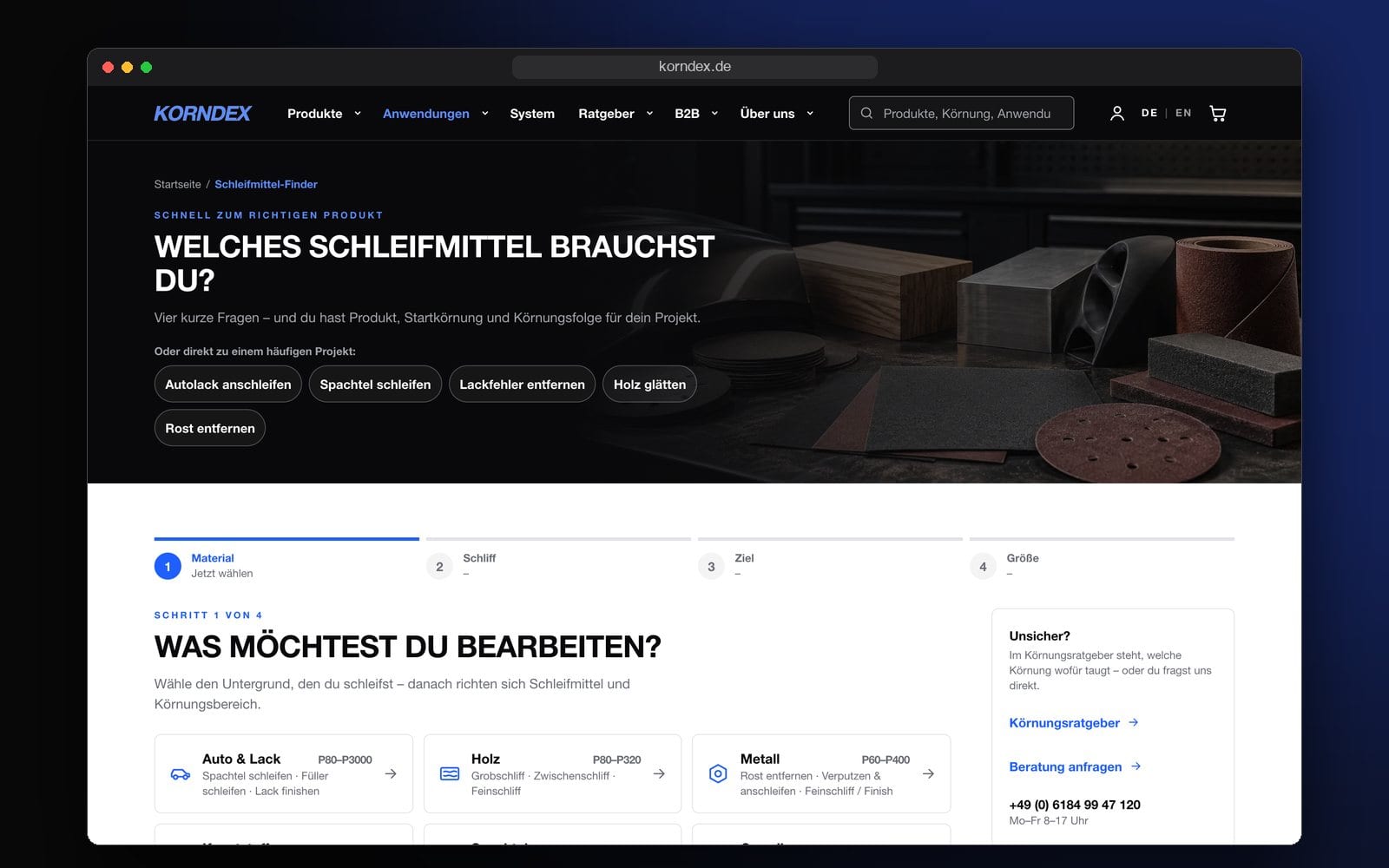Screen dimensions: 1389x868
Task: Expand the Über uns menu chevron
Action: click(810, 114)
